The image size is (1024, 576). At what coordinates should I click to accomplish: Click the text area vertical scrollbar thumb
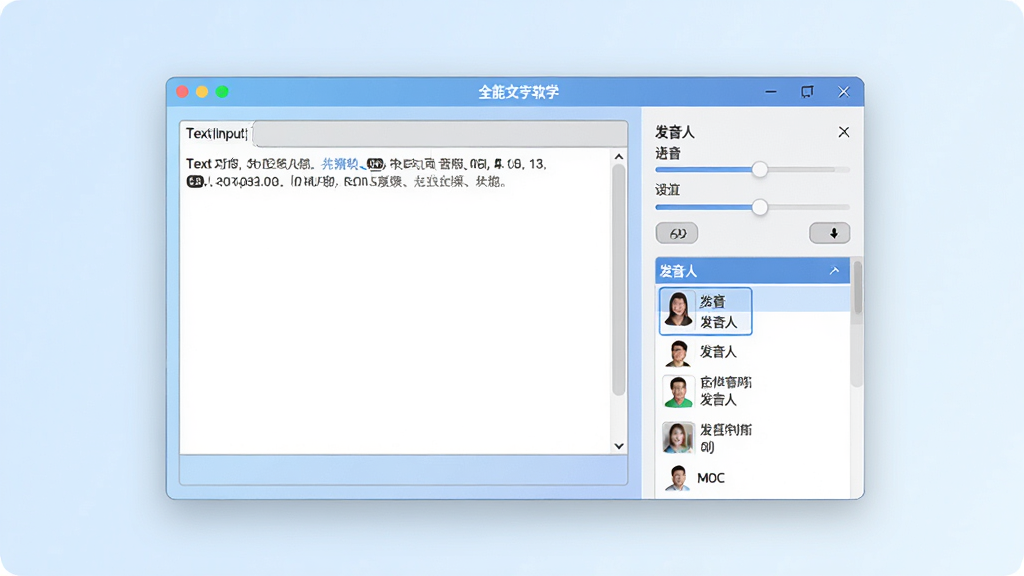pyautogui.click(x=619, y=280)
